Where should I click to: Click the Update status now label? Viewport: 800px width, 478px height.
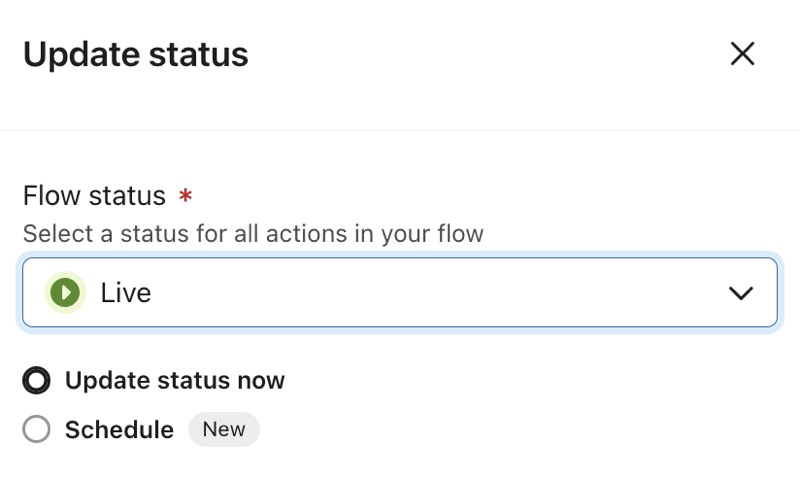(x=175, y=380)
